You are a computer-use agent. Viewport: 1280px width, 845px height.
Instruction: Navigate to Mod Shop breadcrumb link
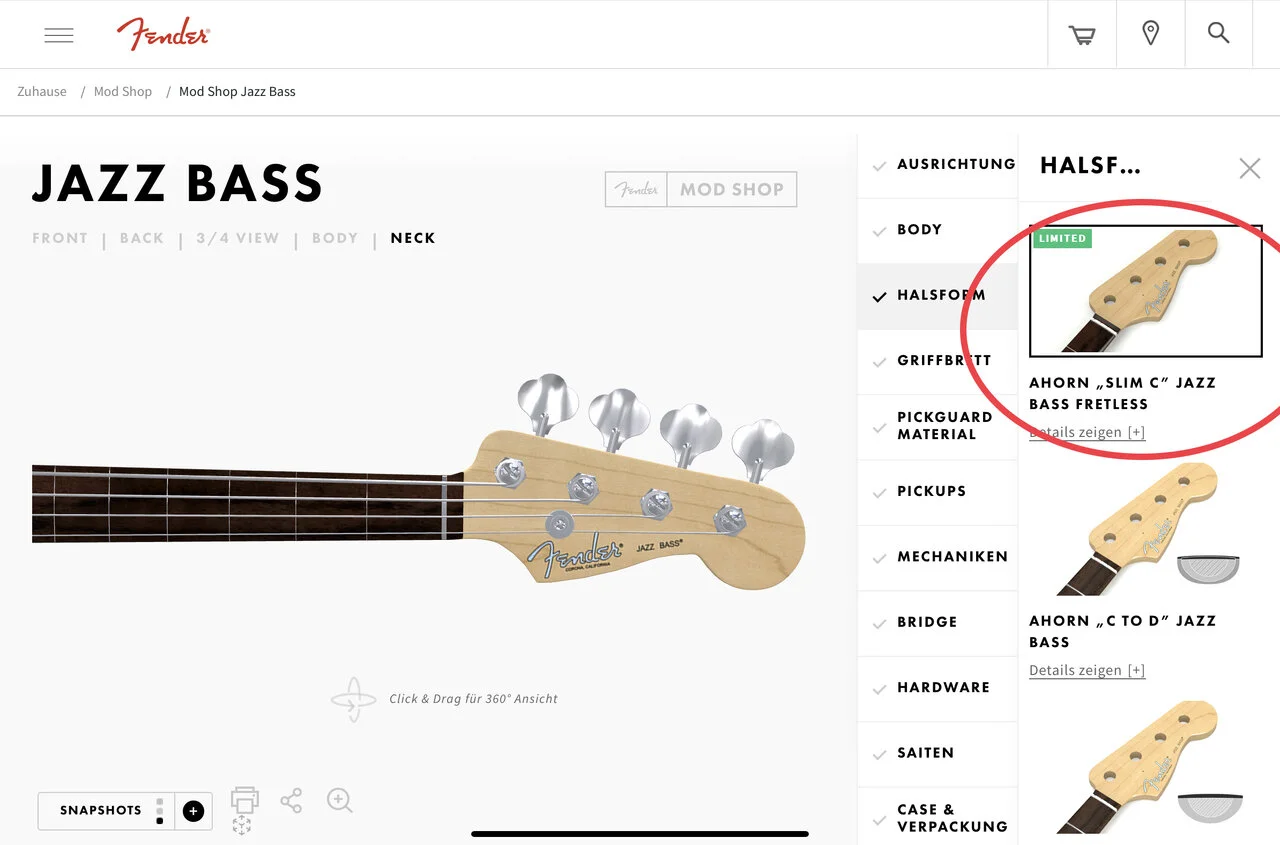pyautogui.click(x=123, y=92)
